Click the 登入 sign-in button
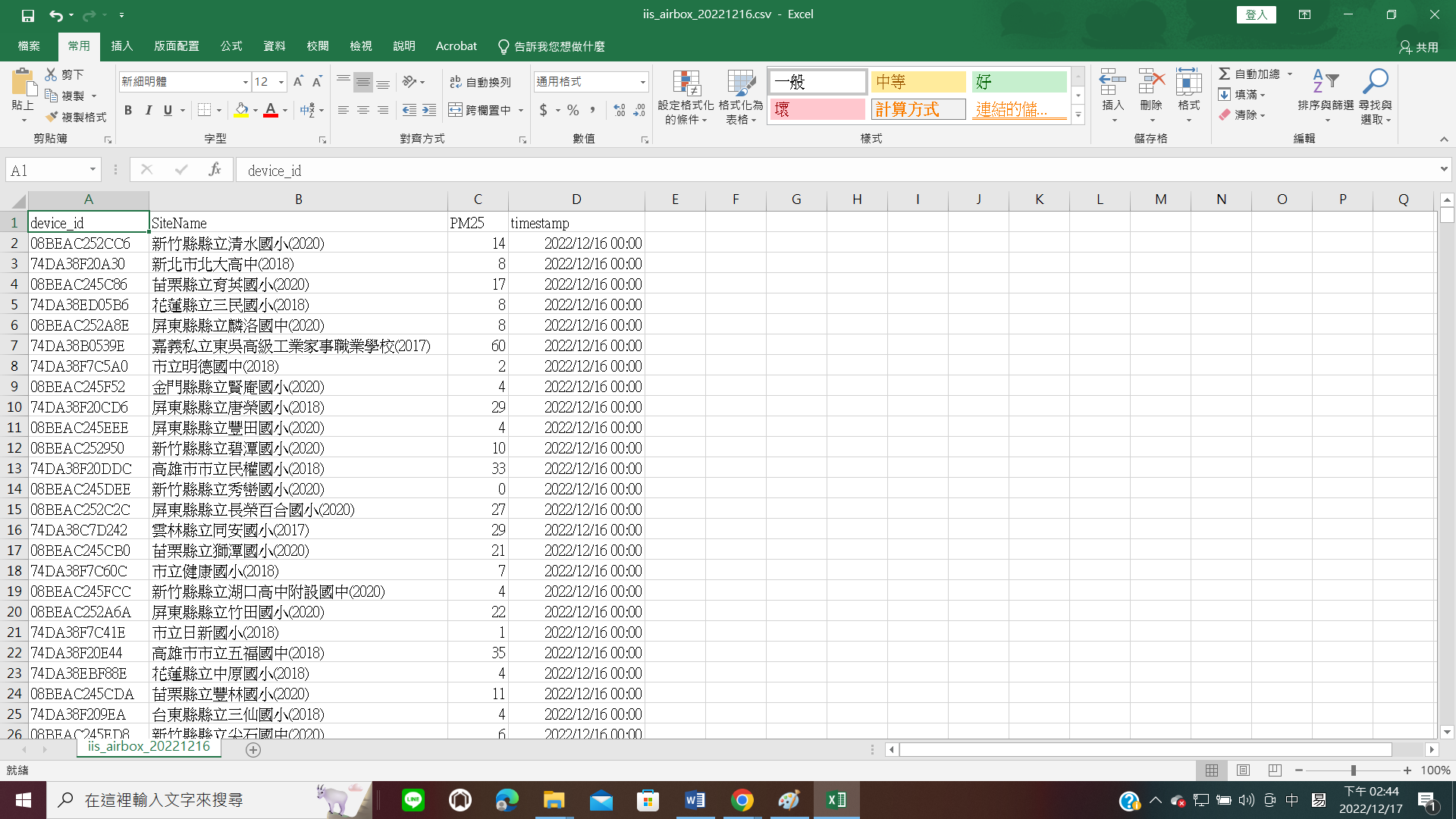1456x819 pixels. [x=1256, y=14]
